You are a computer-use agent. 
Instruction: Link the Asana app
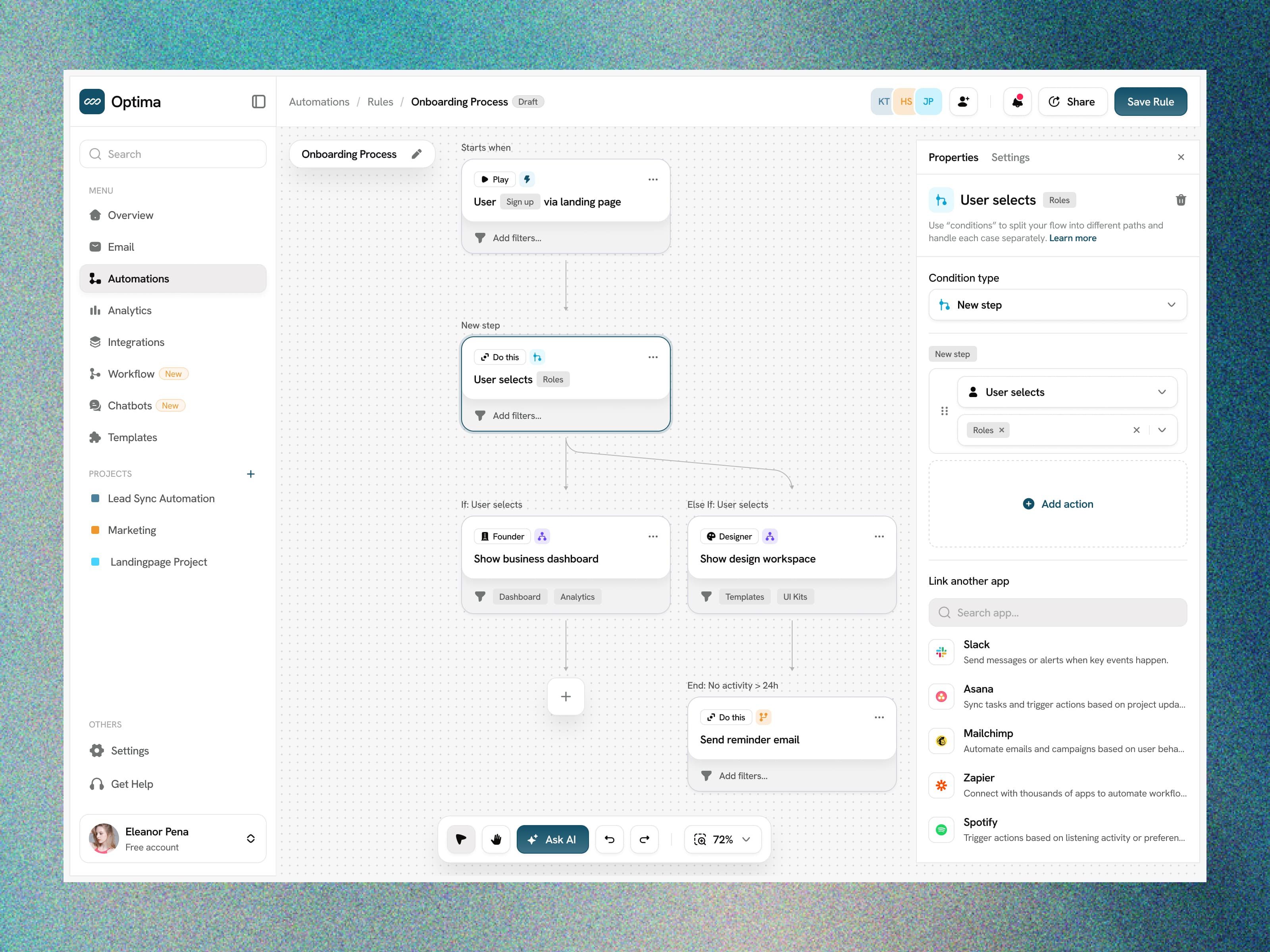(x=1057, y=696)
